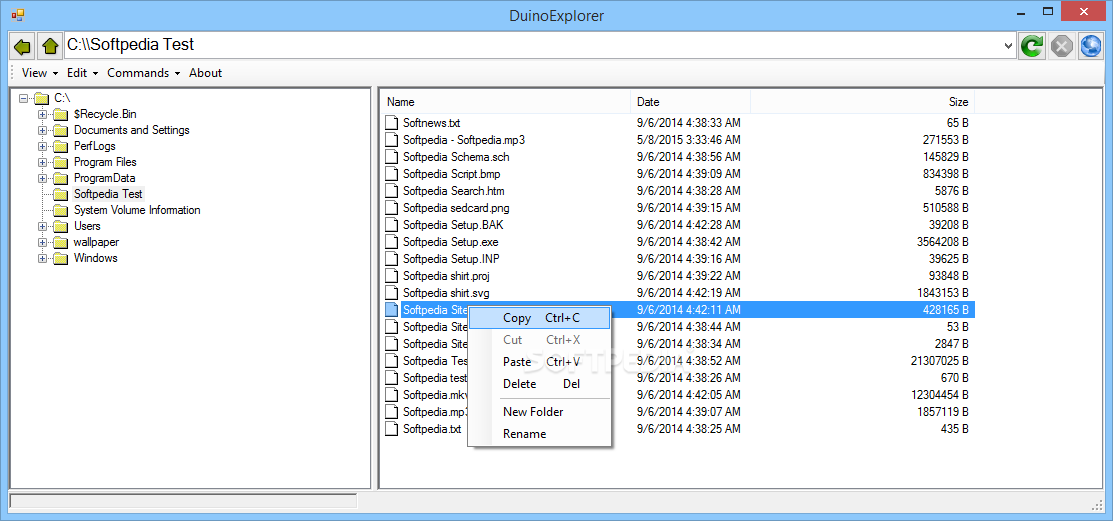Expand the wallpaper tree node
This screenshot has height=521, width=1113.
pos(43,242)
